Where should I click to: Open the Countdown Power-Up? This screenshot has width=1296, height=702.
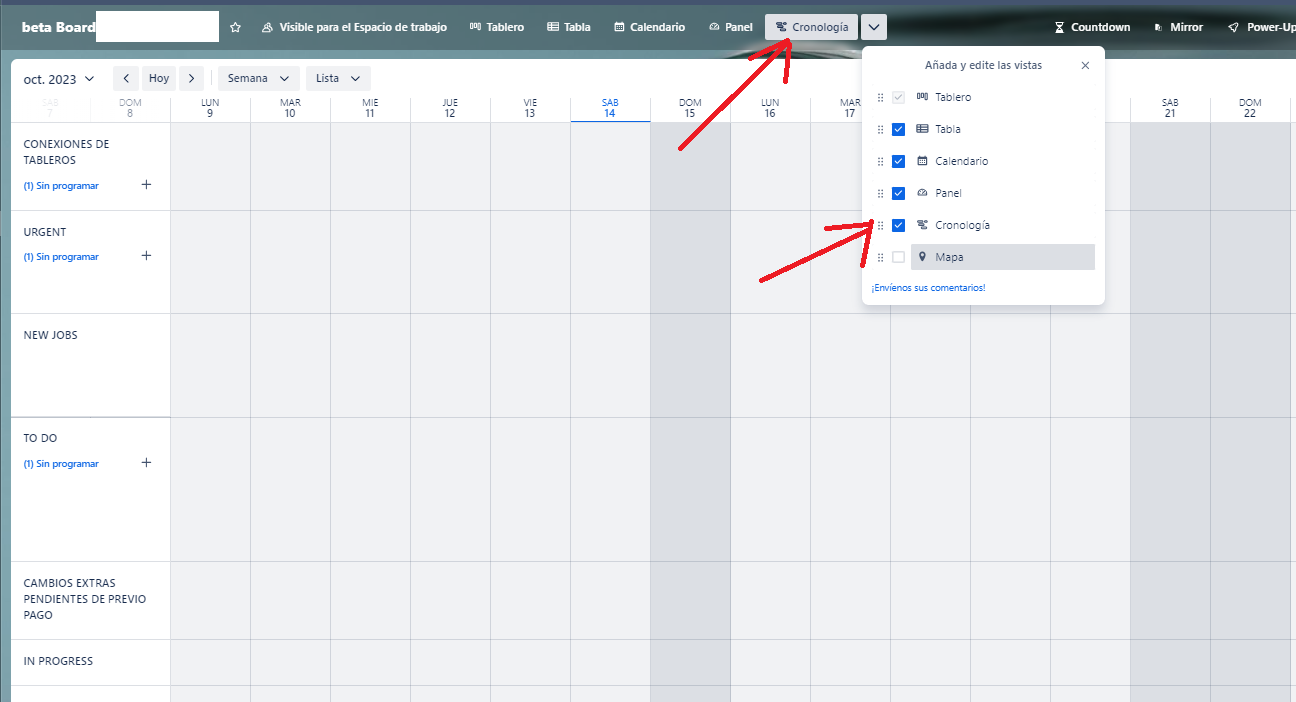1092,27
